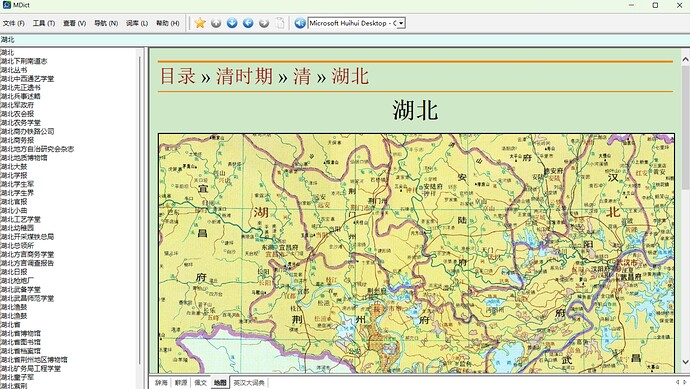This screenshot has width=690, height=389.
Task: Select the first 湖北 entry in word list
Action: click(x=7, y=52)
